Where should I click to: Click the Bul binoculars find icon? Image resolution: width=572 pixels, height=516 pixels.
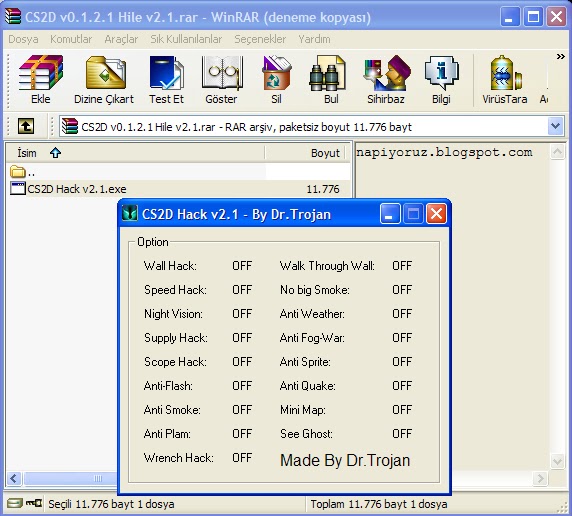point(328,72)
